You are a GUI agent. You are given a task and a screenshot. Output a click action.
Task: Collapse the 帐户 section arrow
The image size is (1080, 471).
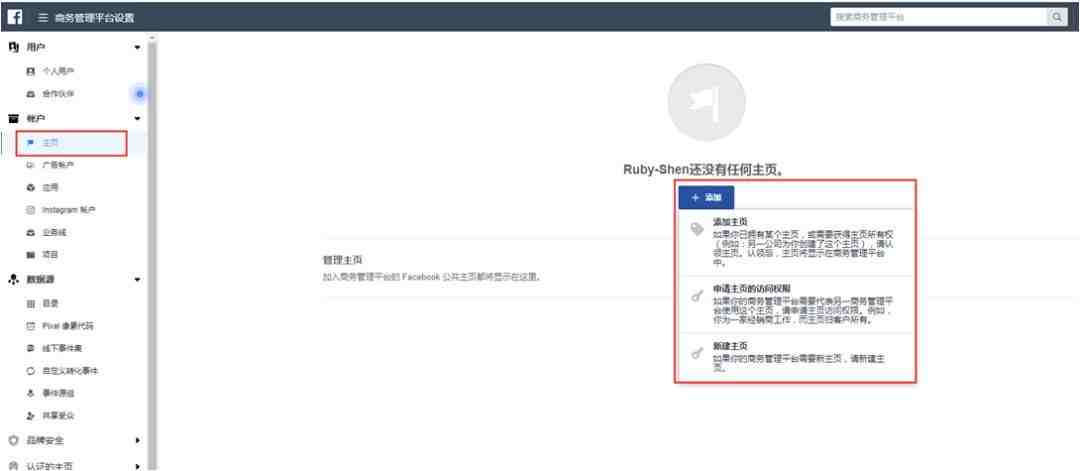pos(137,119)
